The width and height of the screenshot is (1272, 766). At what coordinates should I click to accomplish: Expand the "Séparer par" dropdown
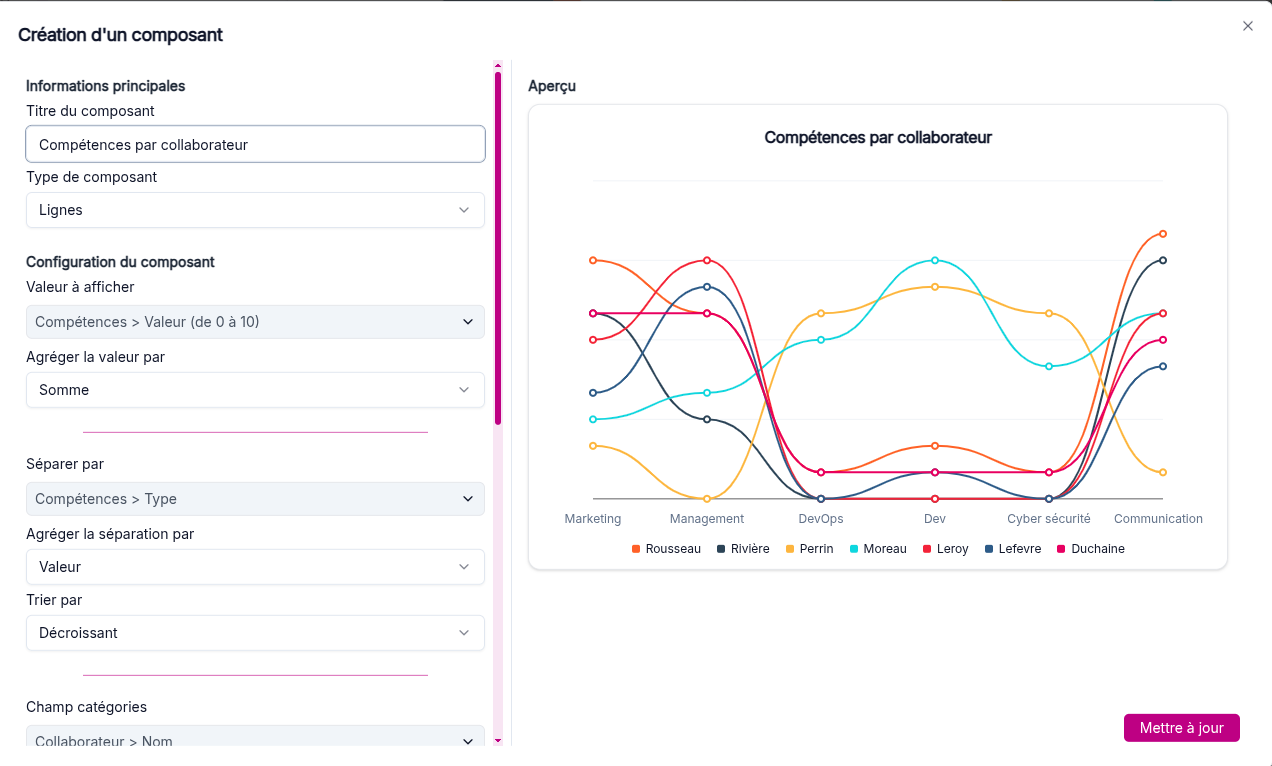pyautogui.click(x=254, y=499)
